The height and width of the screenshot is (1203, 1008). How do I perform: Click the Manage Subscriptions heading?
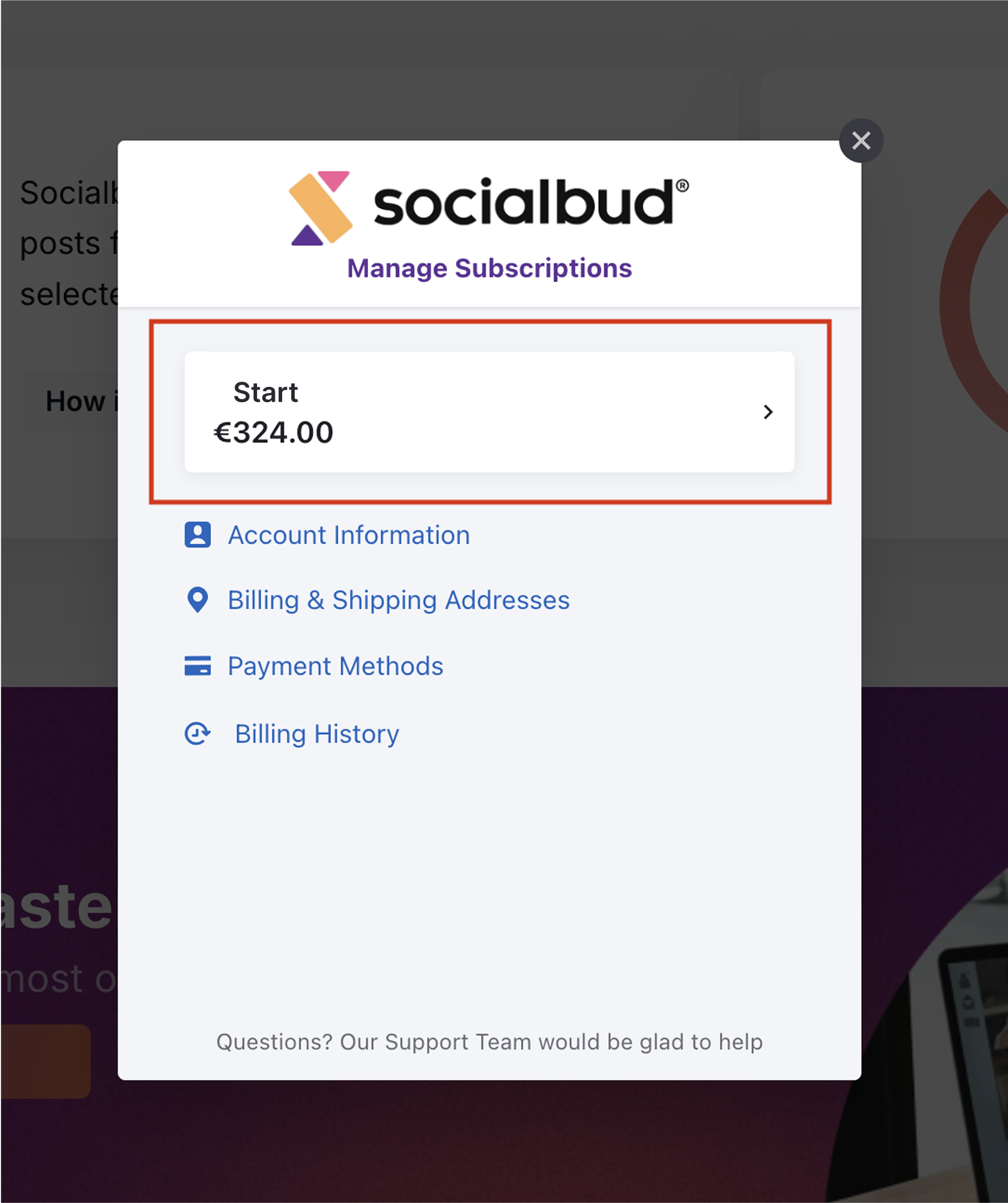pos(489,268)
